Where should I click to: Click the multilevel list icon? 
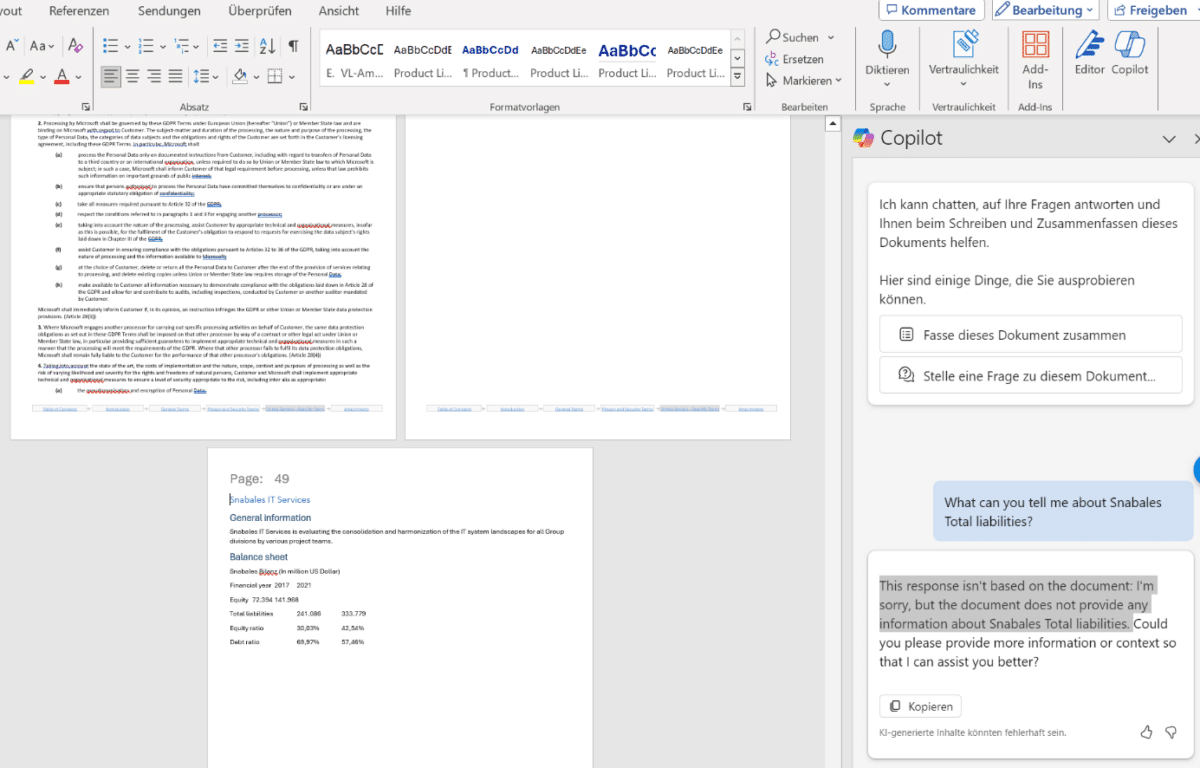181,46
